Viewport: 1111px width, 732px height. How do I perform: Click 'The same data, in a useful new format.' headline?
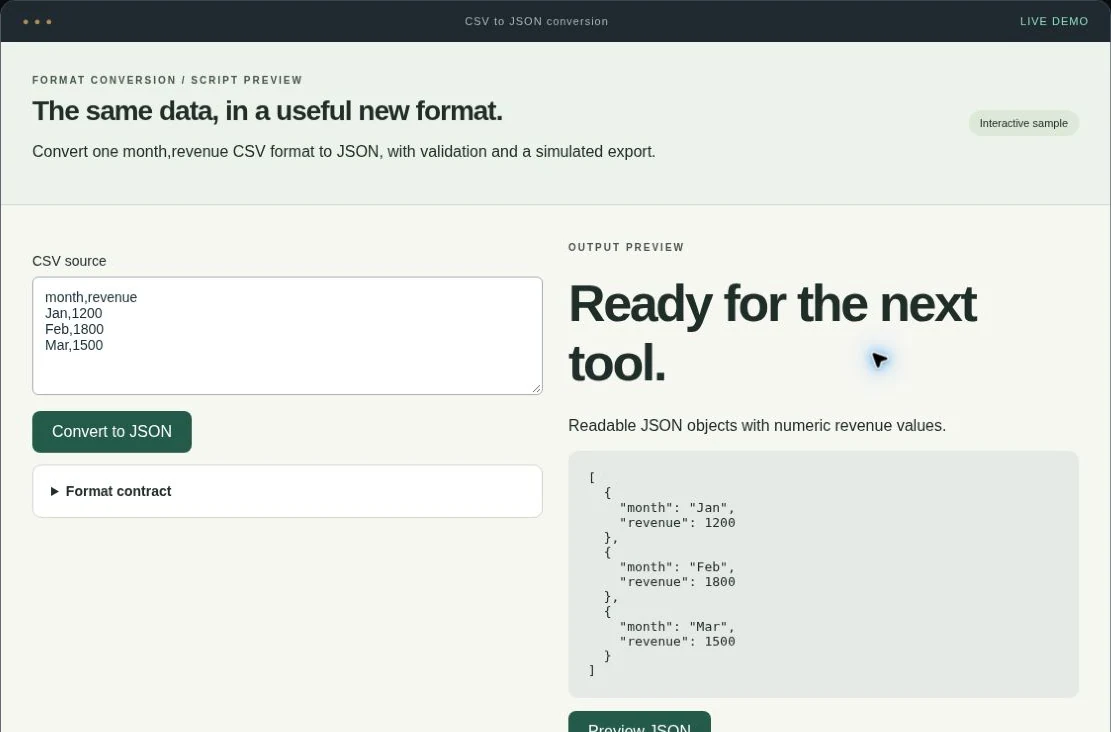[267, 111]
